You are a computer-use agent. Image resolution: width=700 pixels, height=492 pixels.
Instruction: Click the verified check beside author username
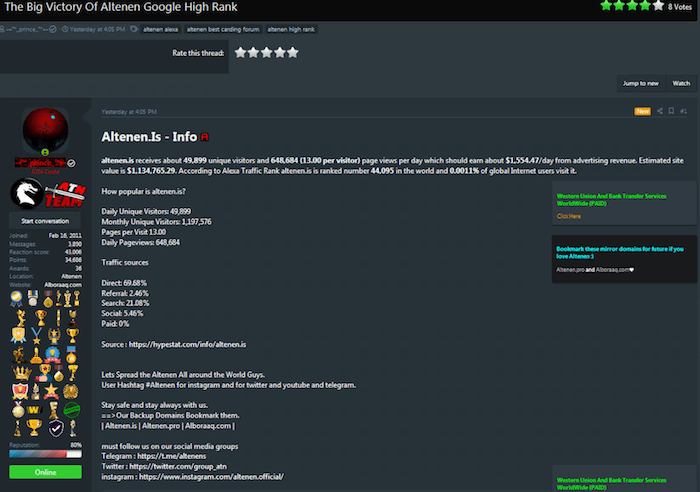71,163
